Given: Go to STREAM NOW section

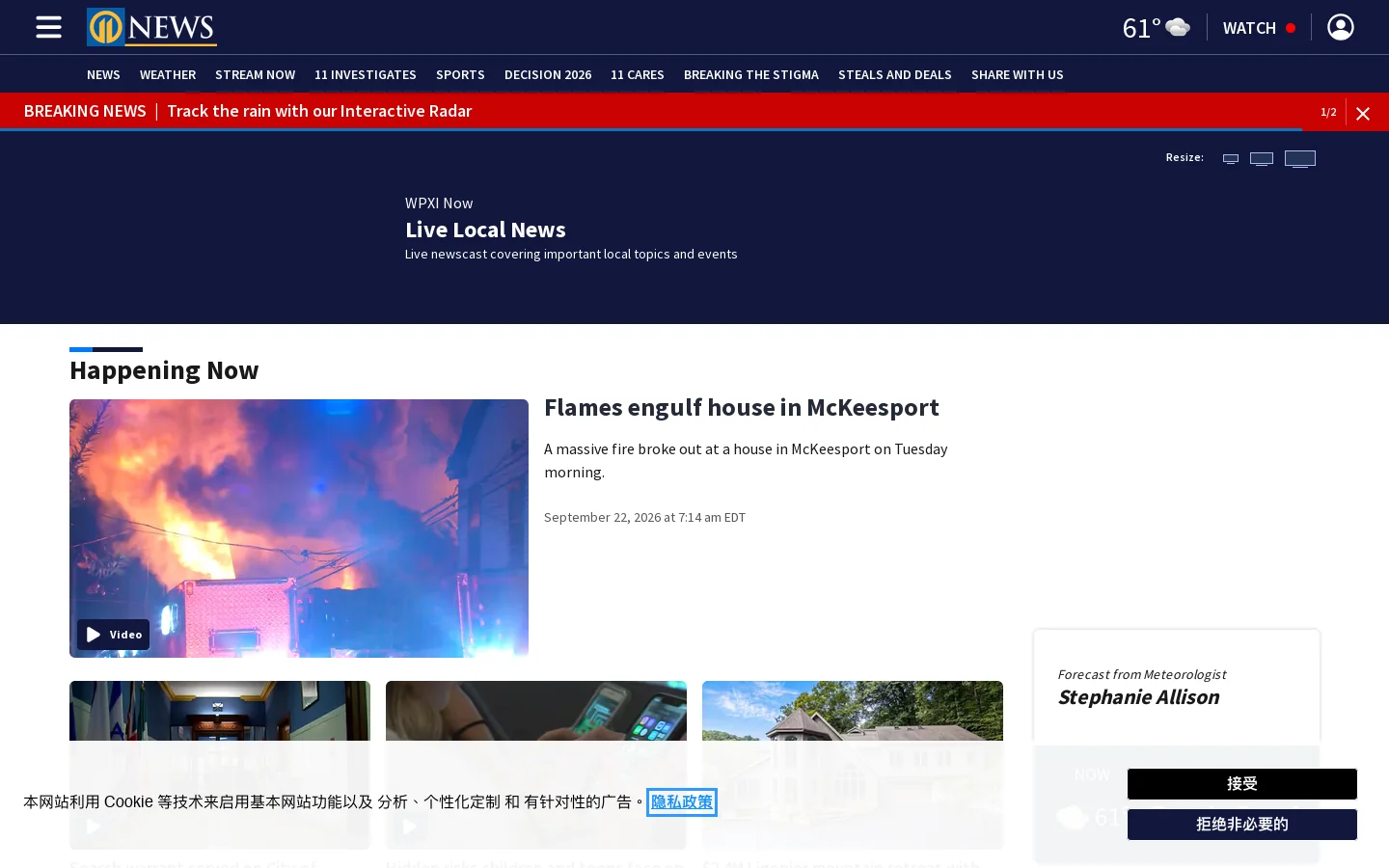Looking at the screenshot, I should [255, 74].
